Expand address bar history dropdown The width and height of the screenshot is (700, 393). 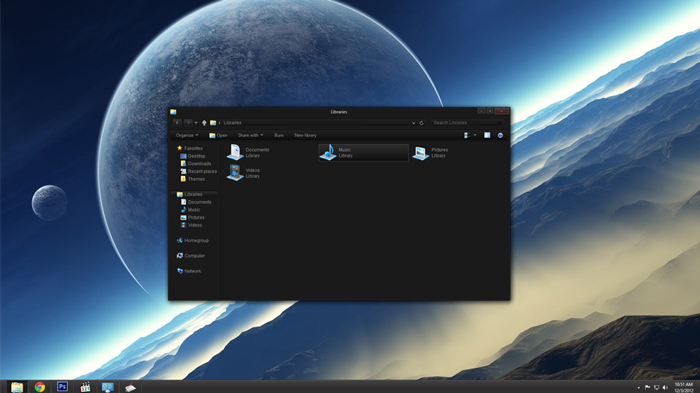pyautogui.click(x=413, y=123)
